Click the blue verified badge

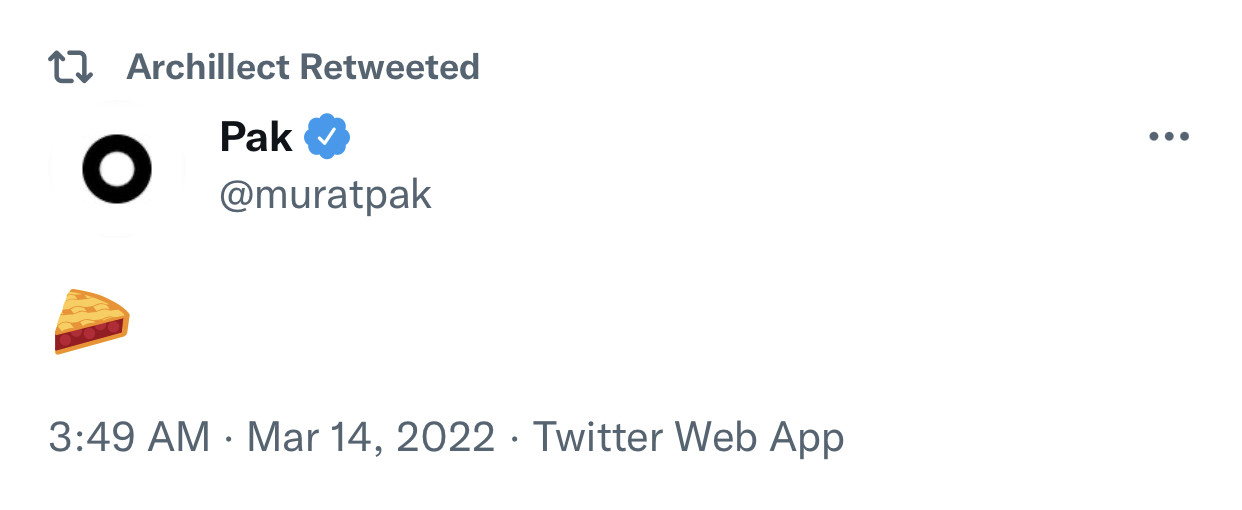coord(327,137)
